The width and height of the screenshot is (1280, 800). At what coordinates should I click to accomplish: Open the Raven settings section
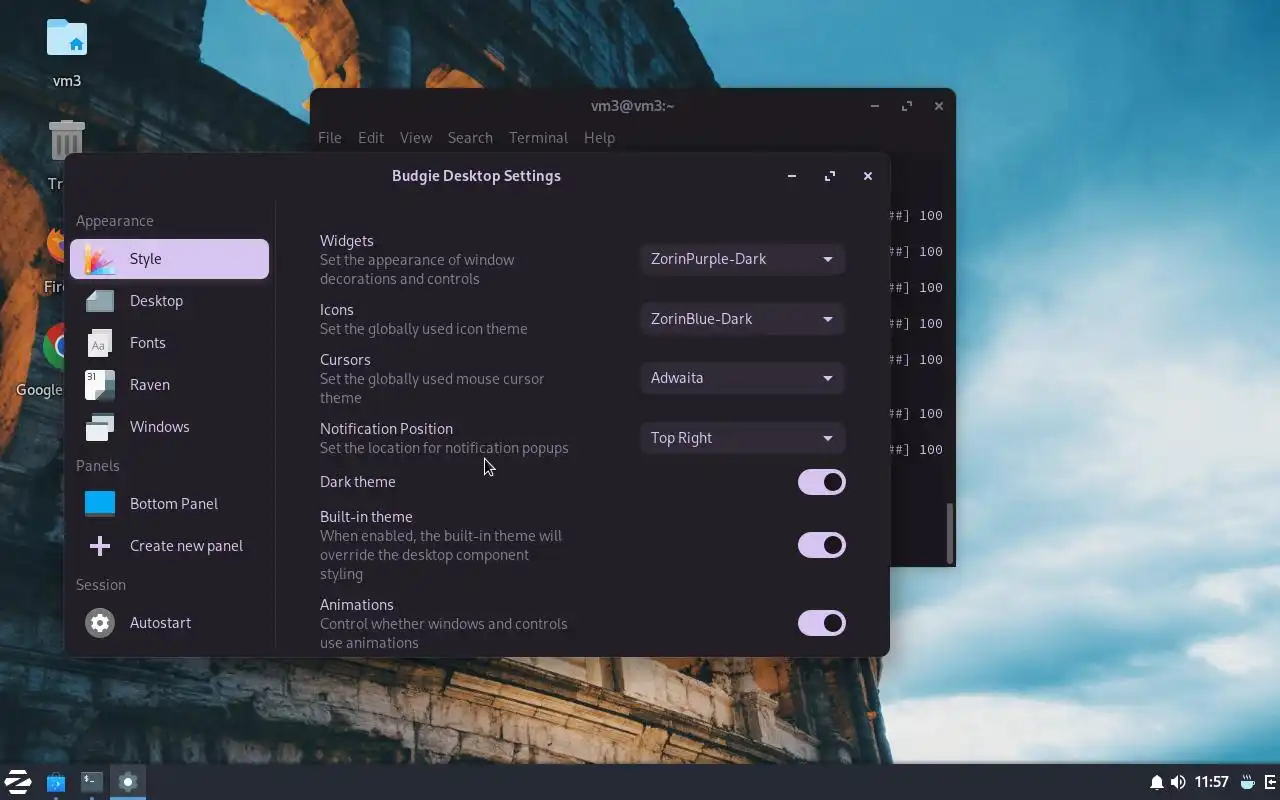pos(169,385)
